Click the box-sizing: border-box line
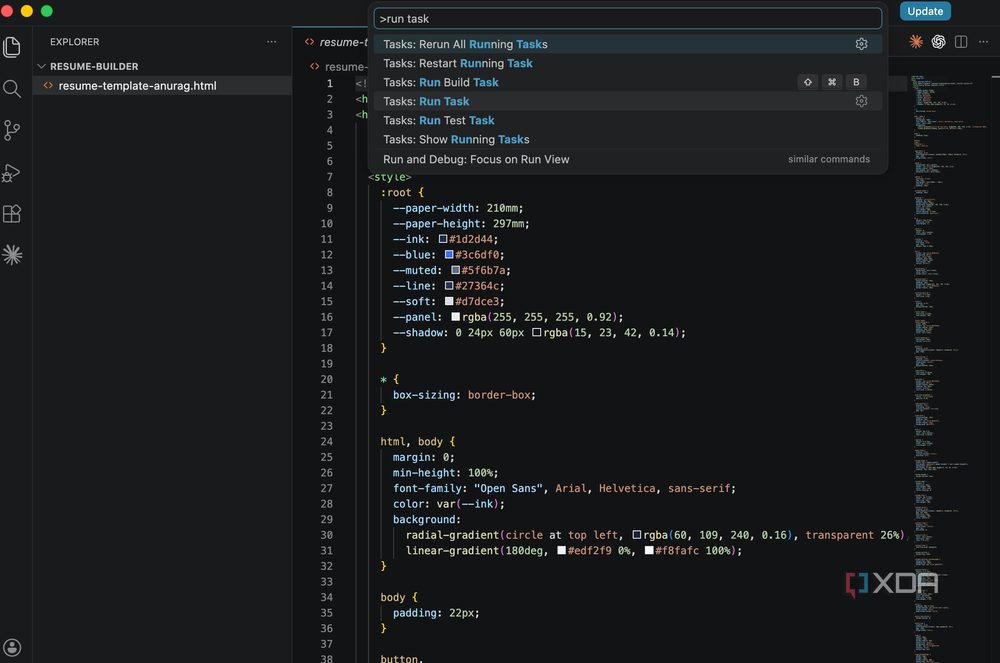1000x663 pixels. [x=464, y=395]
